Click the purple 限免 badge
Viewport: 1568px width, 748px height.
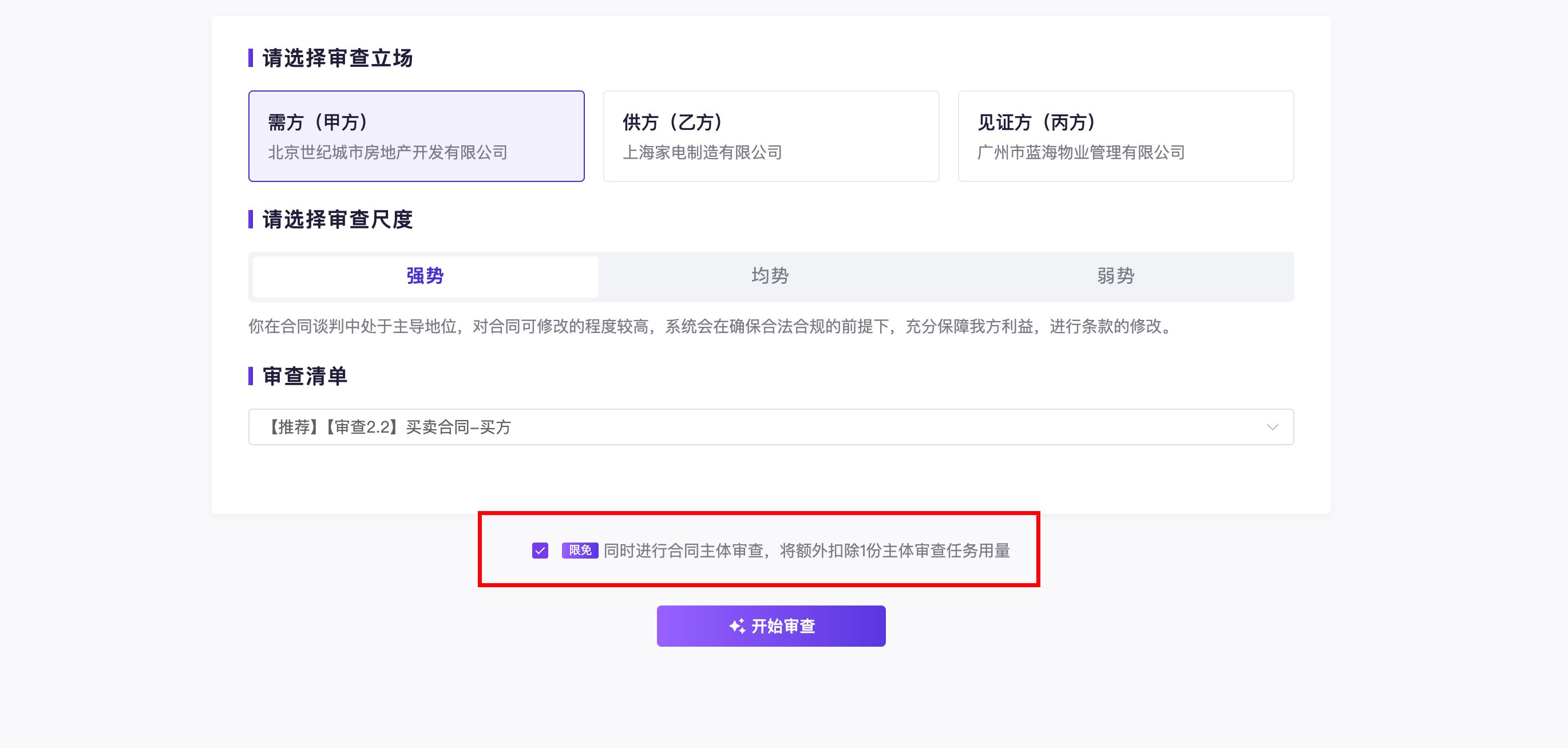(x=580, y=550)
